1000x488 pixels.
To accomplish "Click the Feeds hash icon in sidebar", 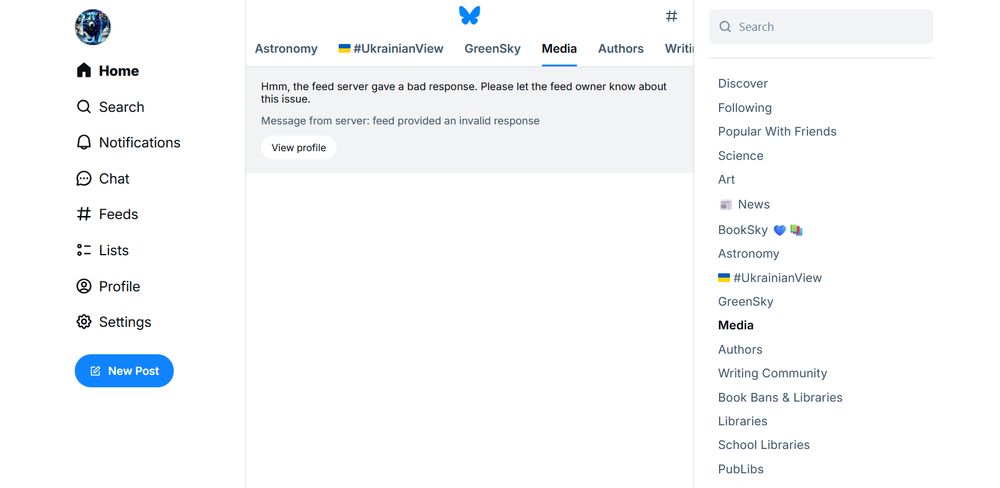I will pos(84,214).
